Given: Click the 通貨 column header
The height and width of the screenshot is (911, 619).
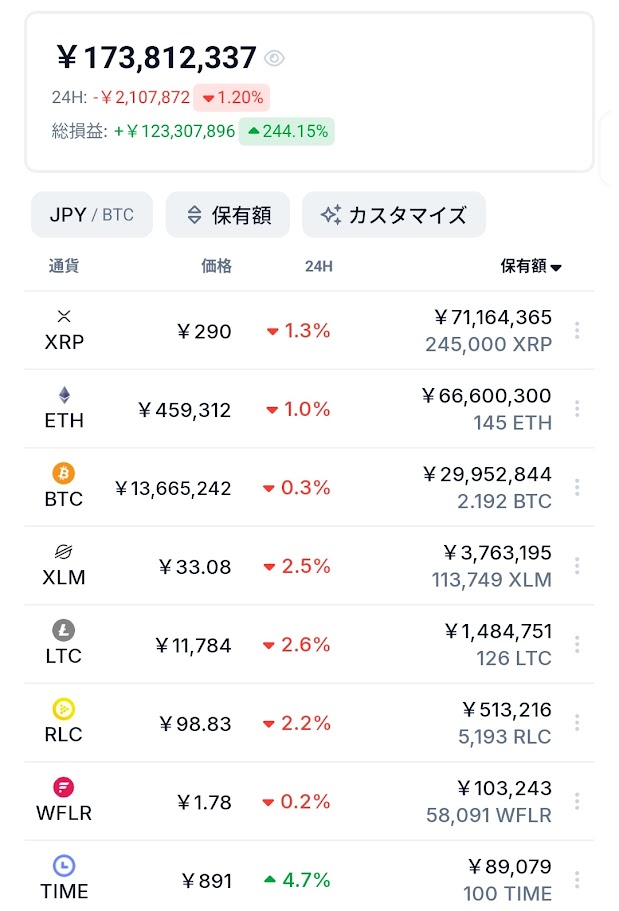Looking at the screenshot, I should 64,266.
